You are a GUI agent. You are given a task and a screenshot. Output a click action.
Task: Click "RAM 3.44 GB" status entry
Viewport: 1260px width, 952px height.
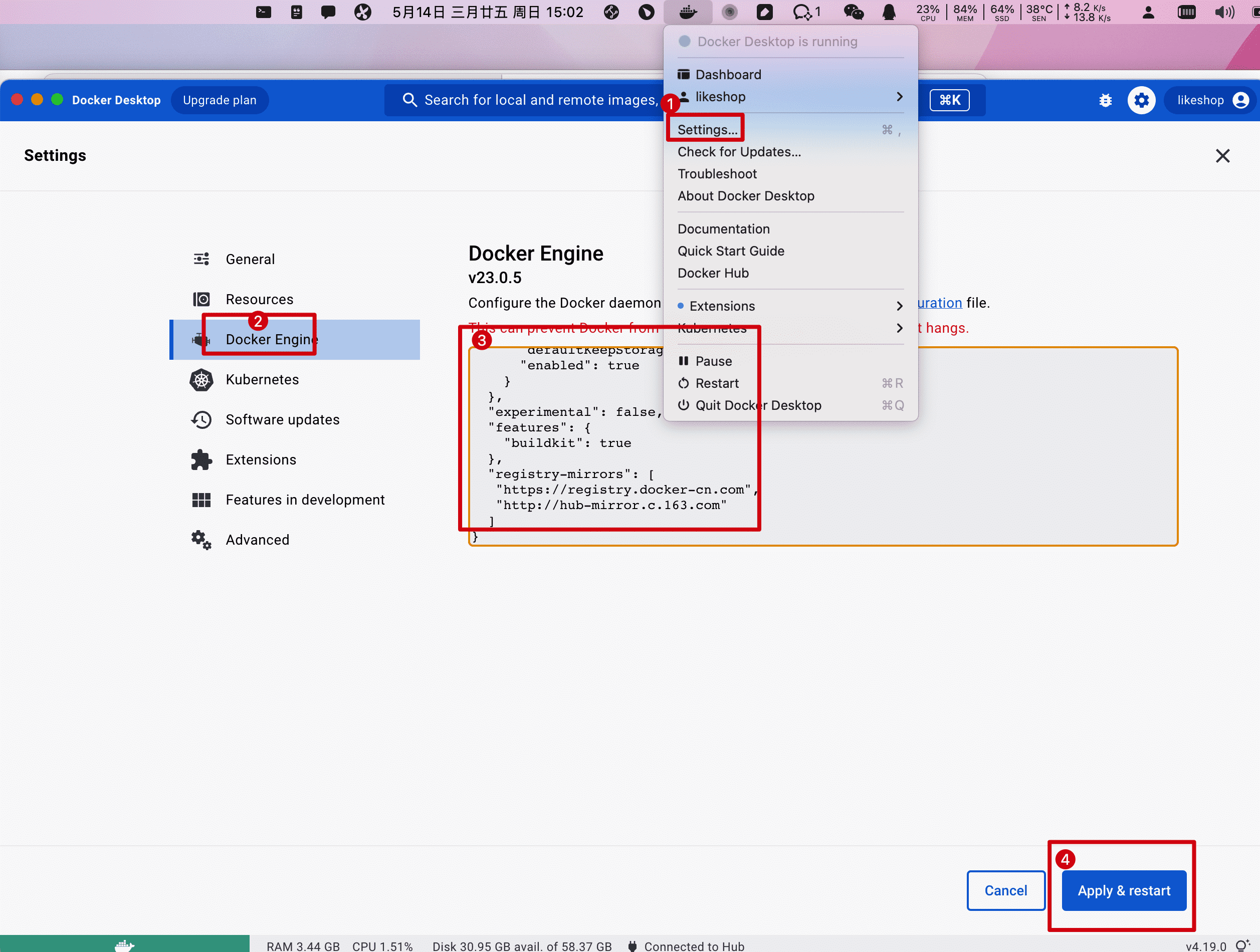click(303, 946)
